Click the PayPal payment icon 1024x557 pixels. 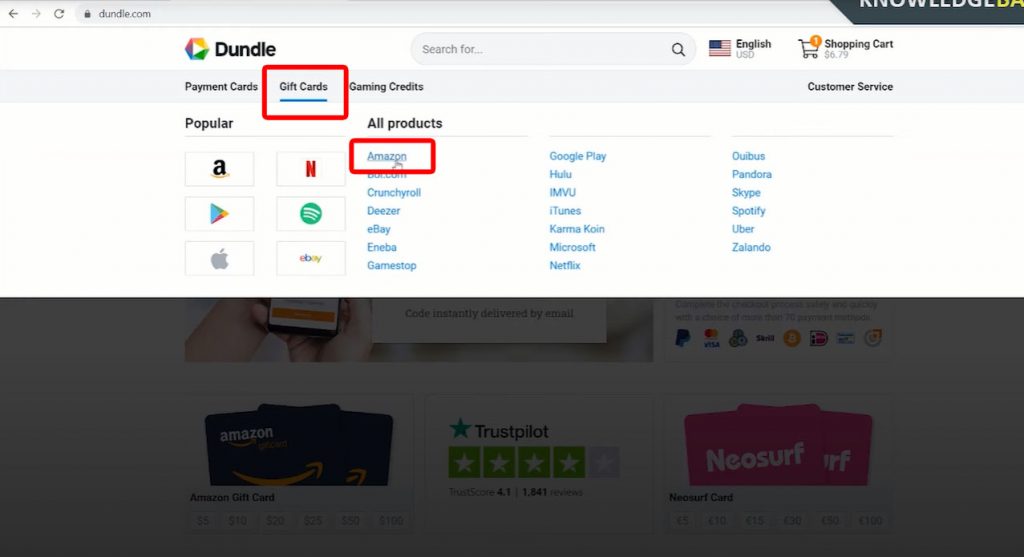[x=683, y=338]
